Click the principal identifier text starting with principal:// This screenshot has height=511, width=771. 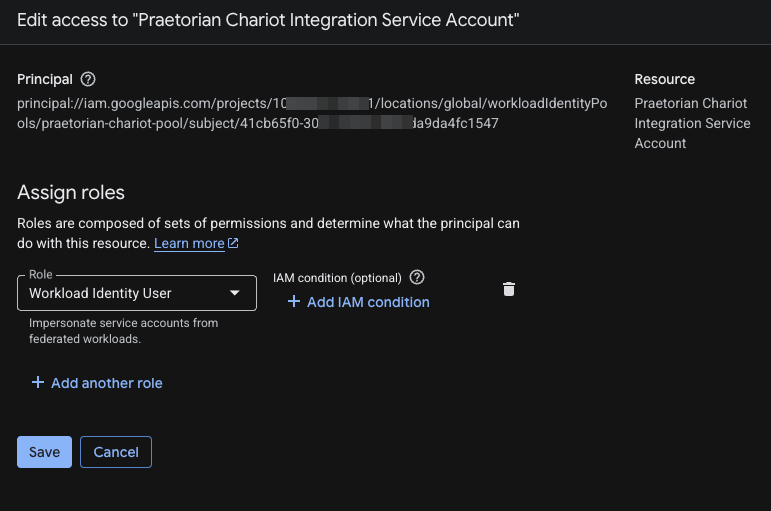[x=312, y=113]
